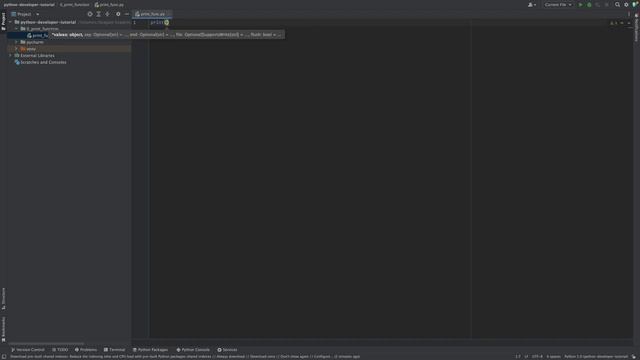The height and width of the screenshot is (360, 640).
Task: Expand the venv folder
Action: (x=17, y=49)
